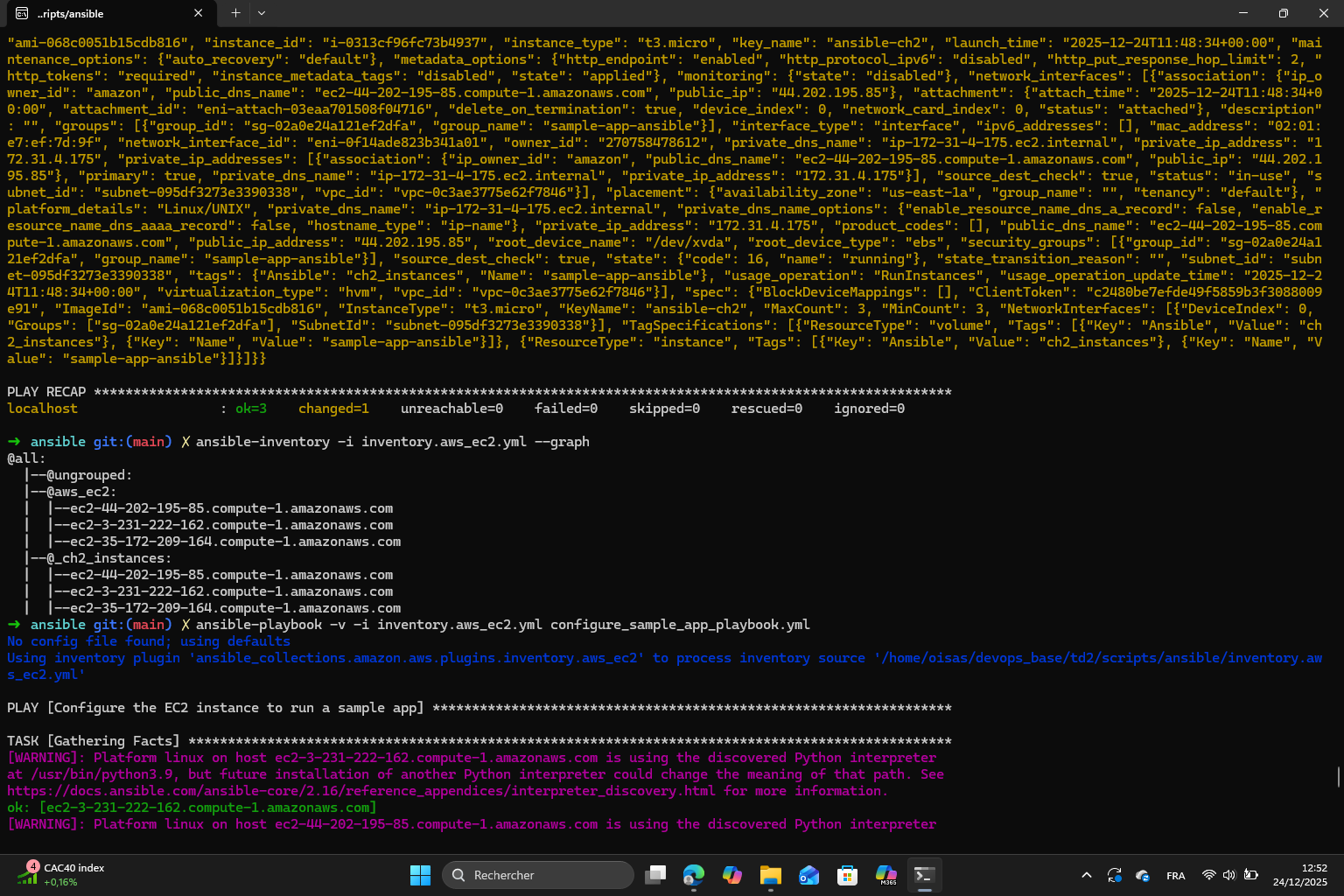
Task: Open the volume control in system tray
Action: click(1229, 875)
